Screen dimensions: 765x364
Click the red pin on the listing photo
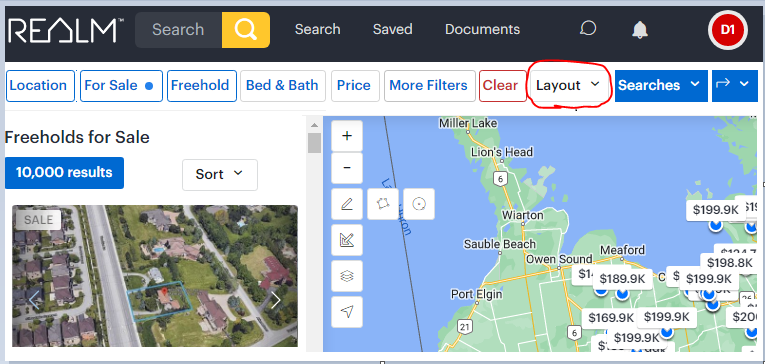(164, 293)
